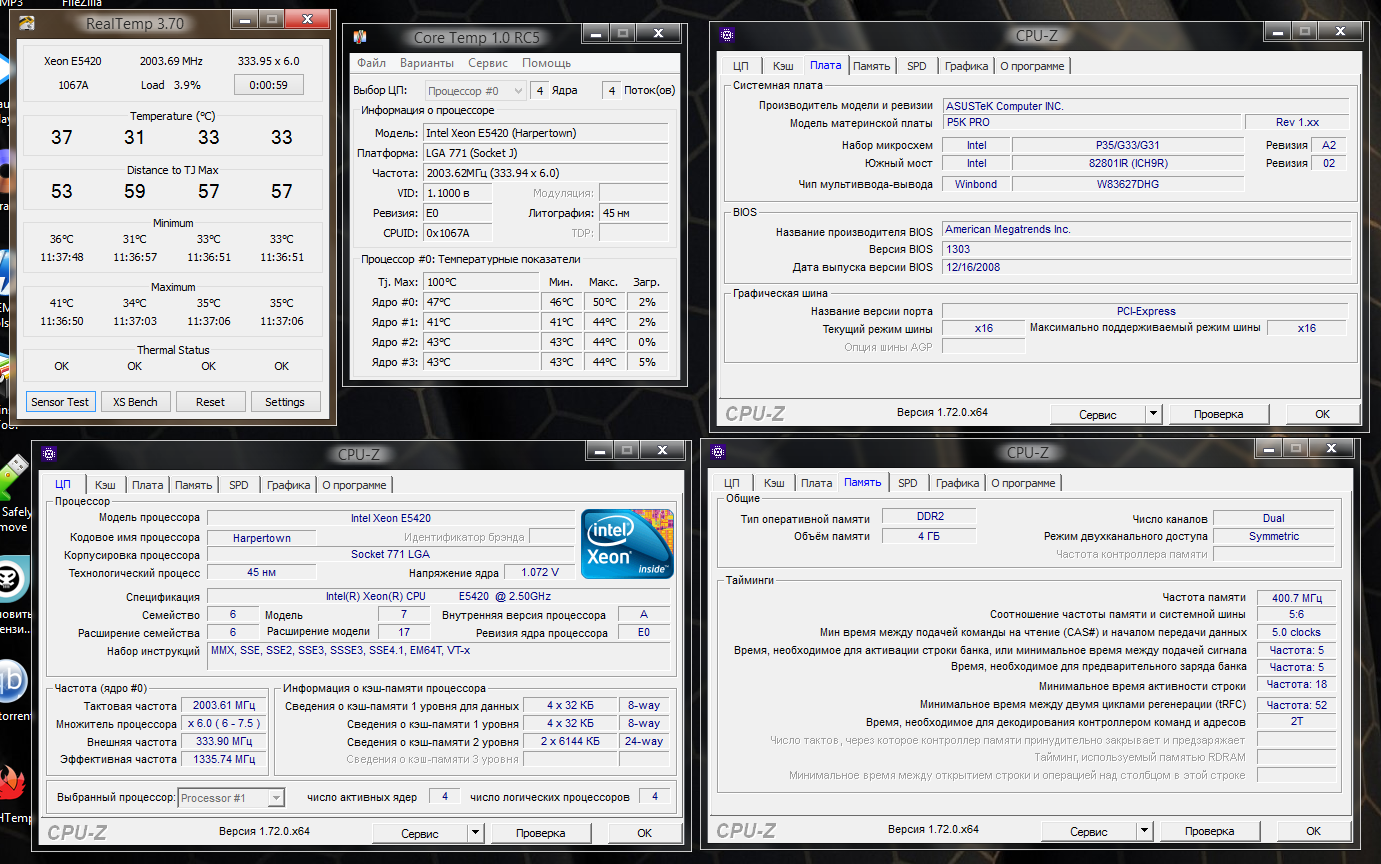
Task: Expand the Сервис arrow in the CPU-Z memory window
Action: [1144, 831]
